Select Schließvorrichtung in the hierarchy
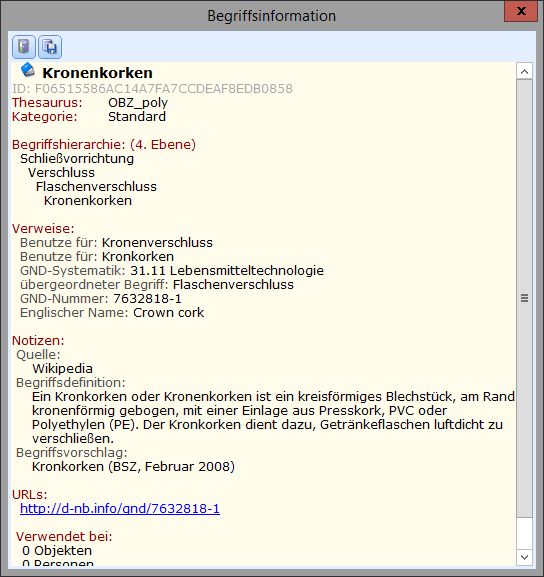Viewport: 544px width, 577px height. (77, 159)
